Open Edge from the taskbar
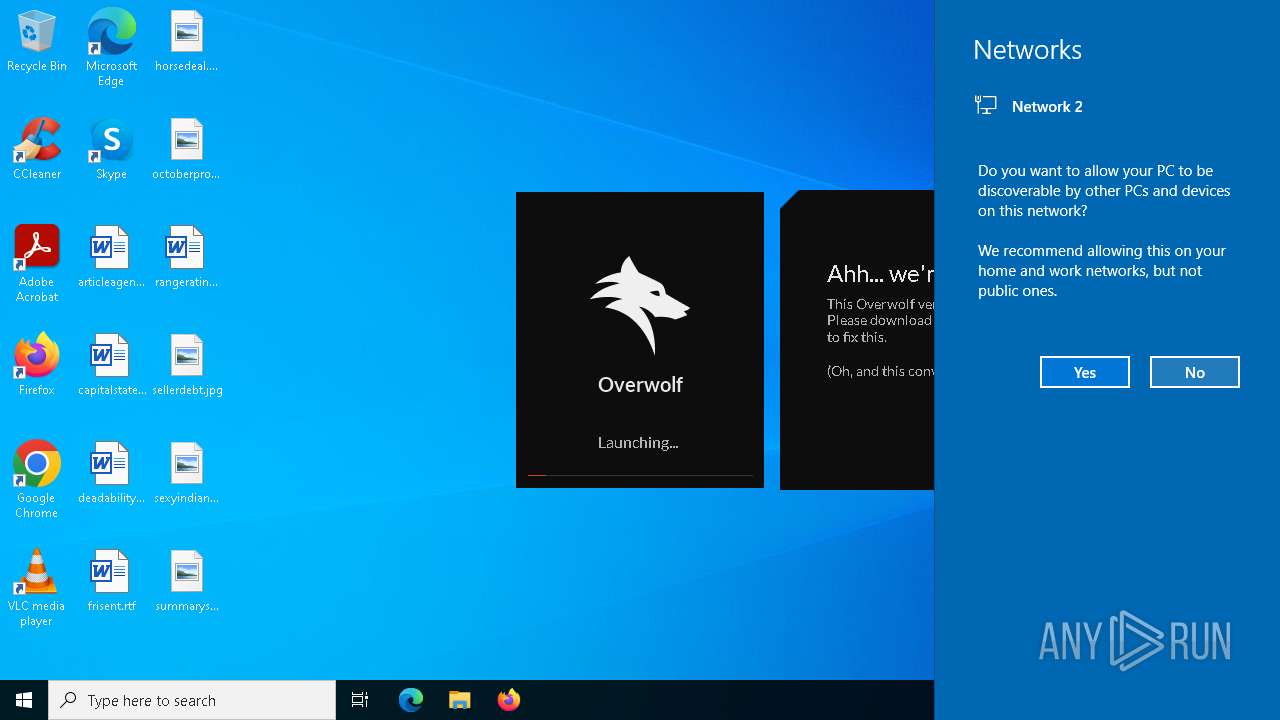1280x720 pixels. [411, 700]
